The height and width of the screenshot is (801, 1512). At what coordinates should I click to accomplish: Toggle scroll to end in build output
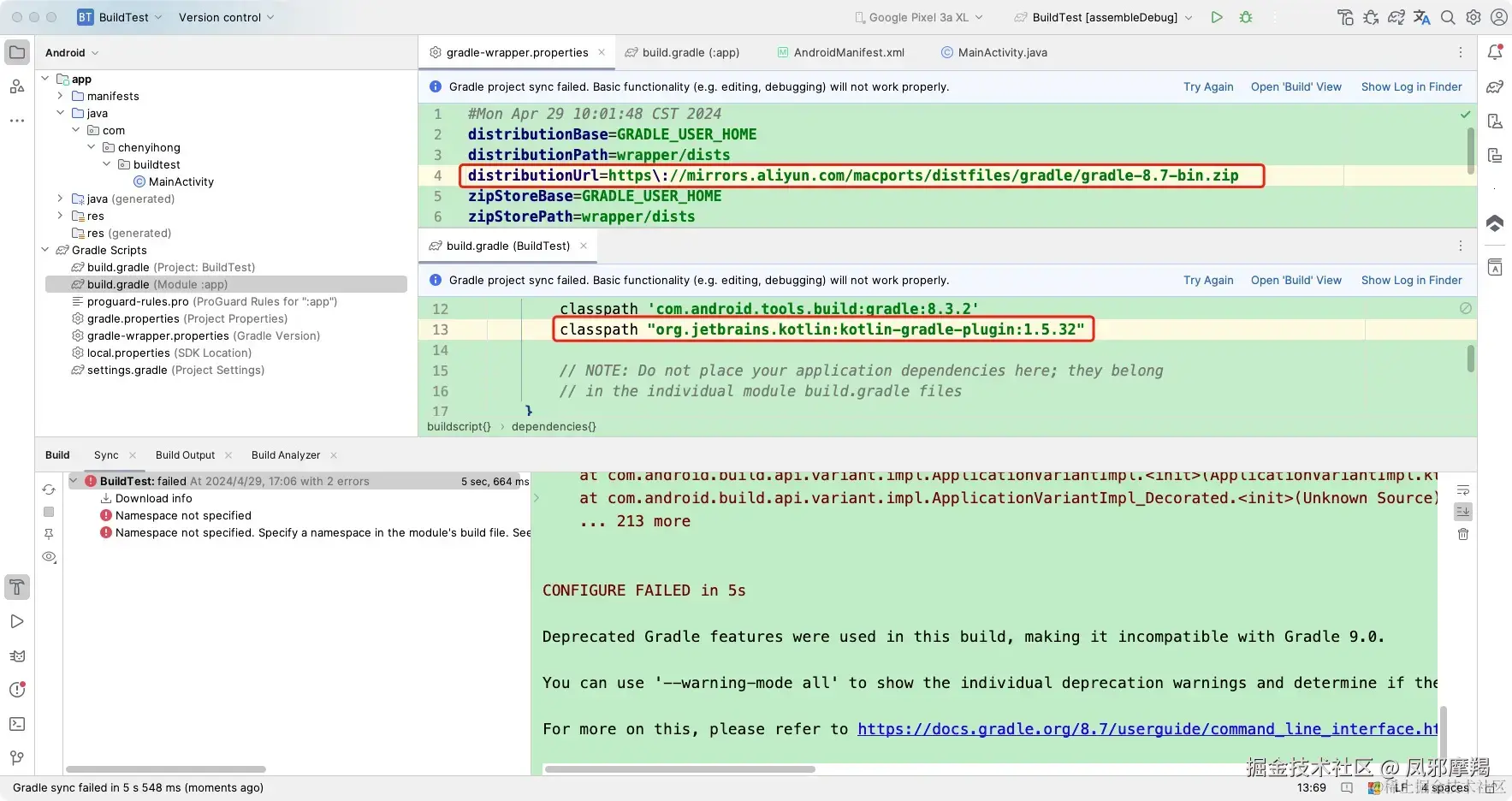[1463, 512]
